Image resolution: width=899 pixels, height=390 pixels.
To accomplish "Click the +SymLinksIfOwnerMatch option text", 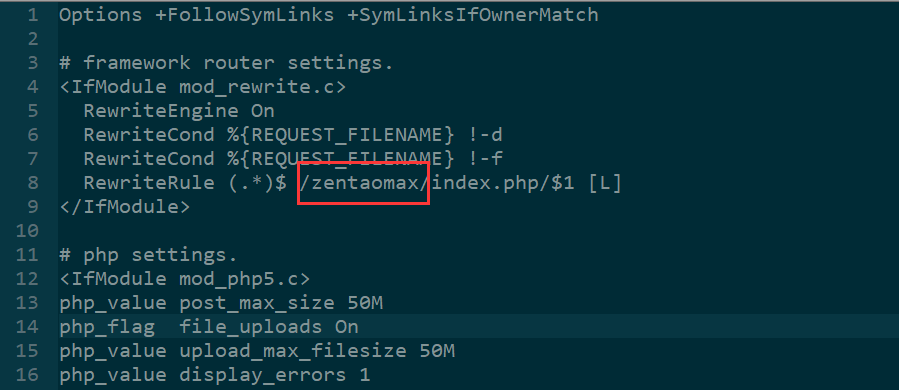I will (473, 15).
